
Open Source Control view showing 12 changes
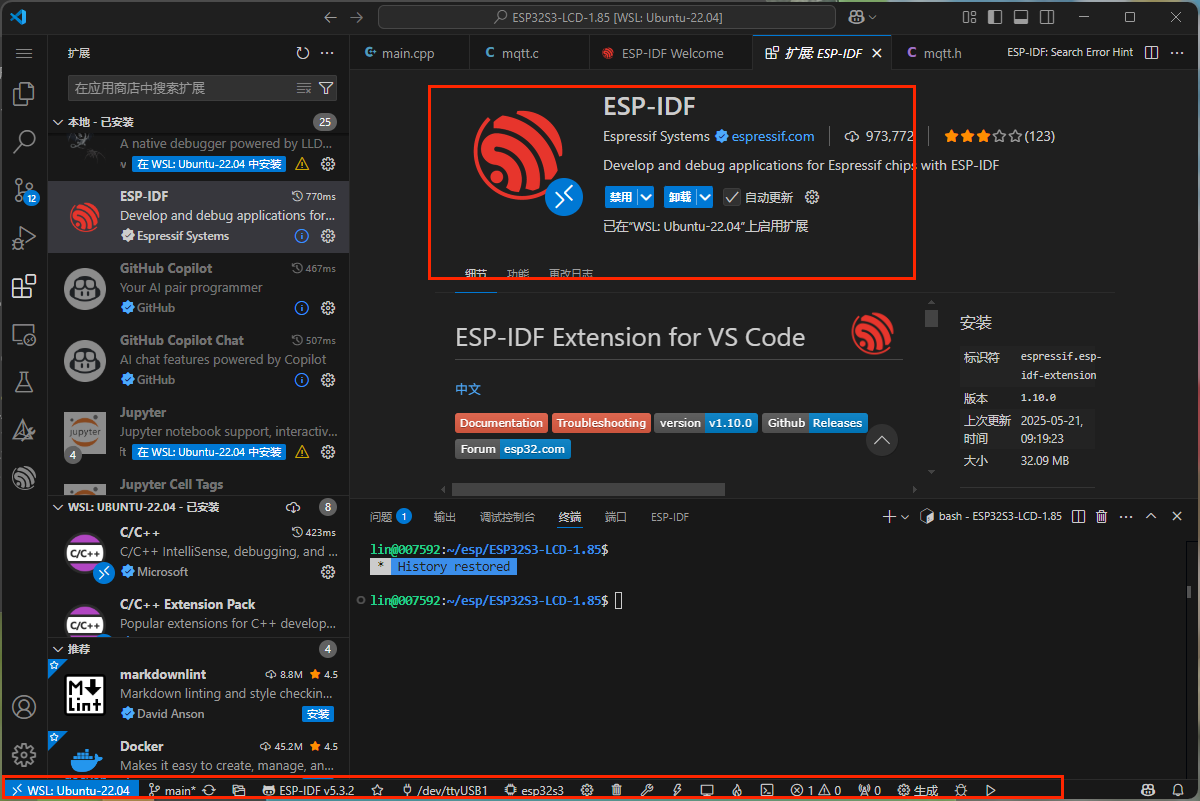pyautogui.click(x=24, y=190)
